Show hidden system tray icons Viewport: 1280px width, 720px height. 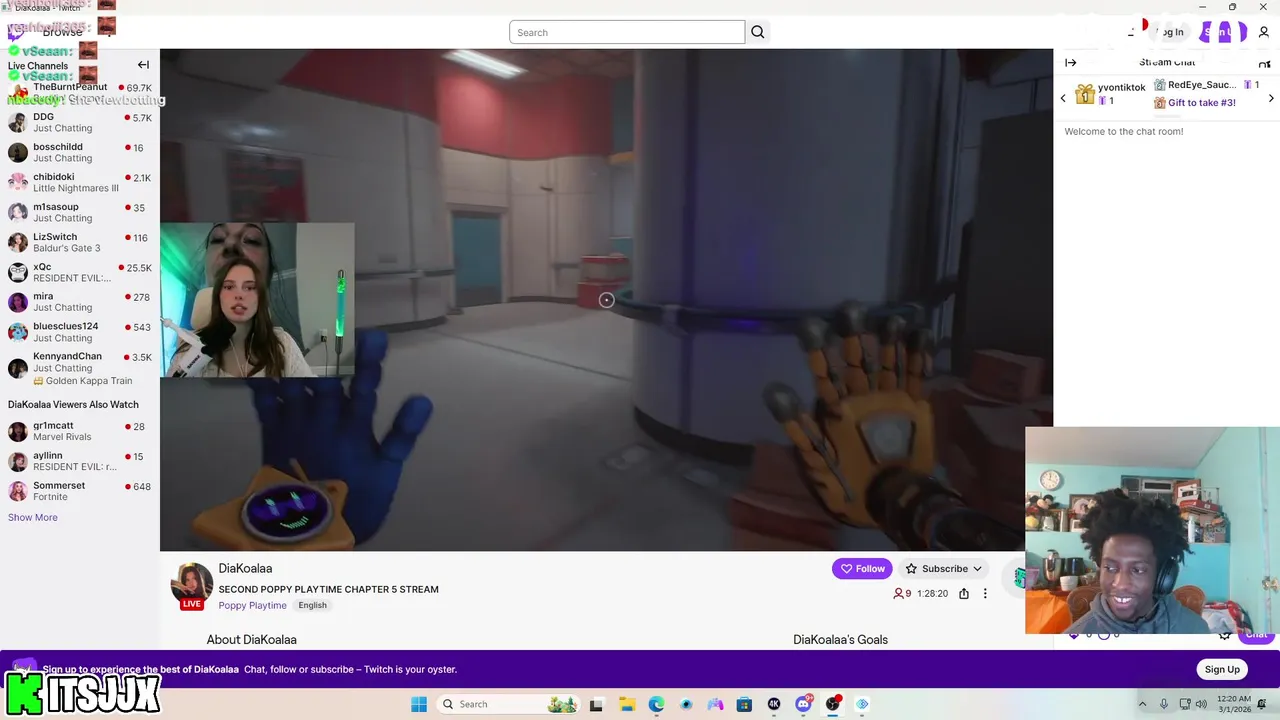coord(1143,704)
